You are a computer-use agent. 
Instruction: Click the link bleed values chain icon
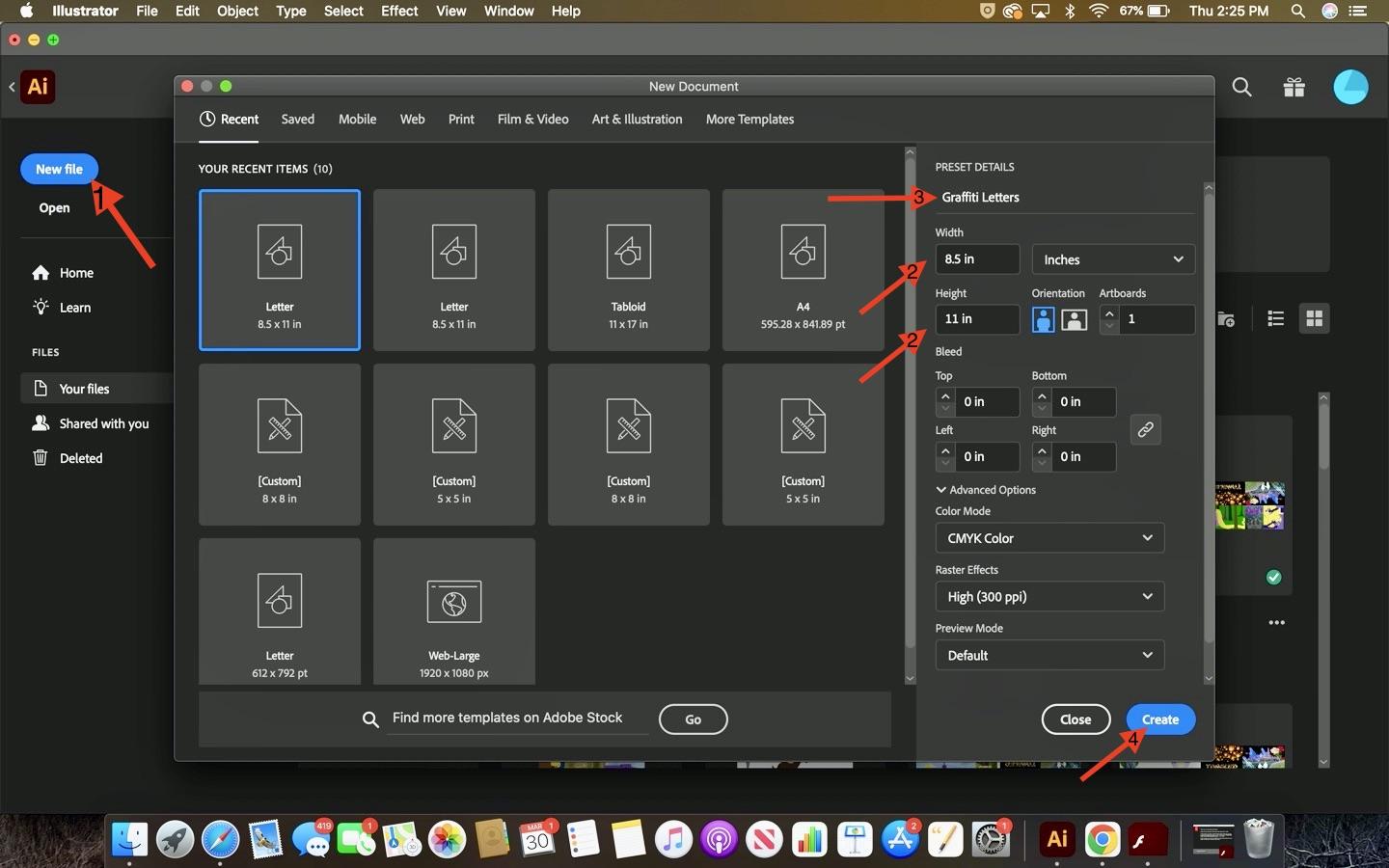[1145, 429]
